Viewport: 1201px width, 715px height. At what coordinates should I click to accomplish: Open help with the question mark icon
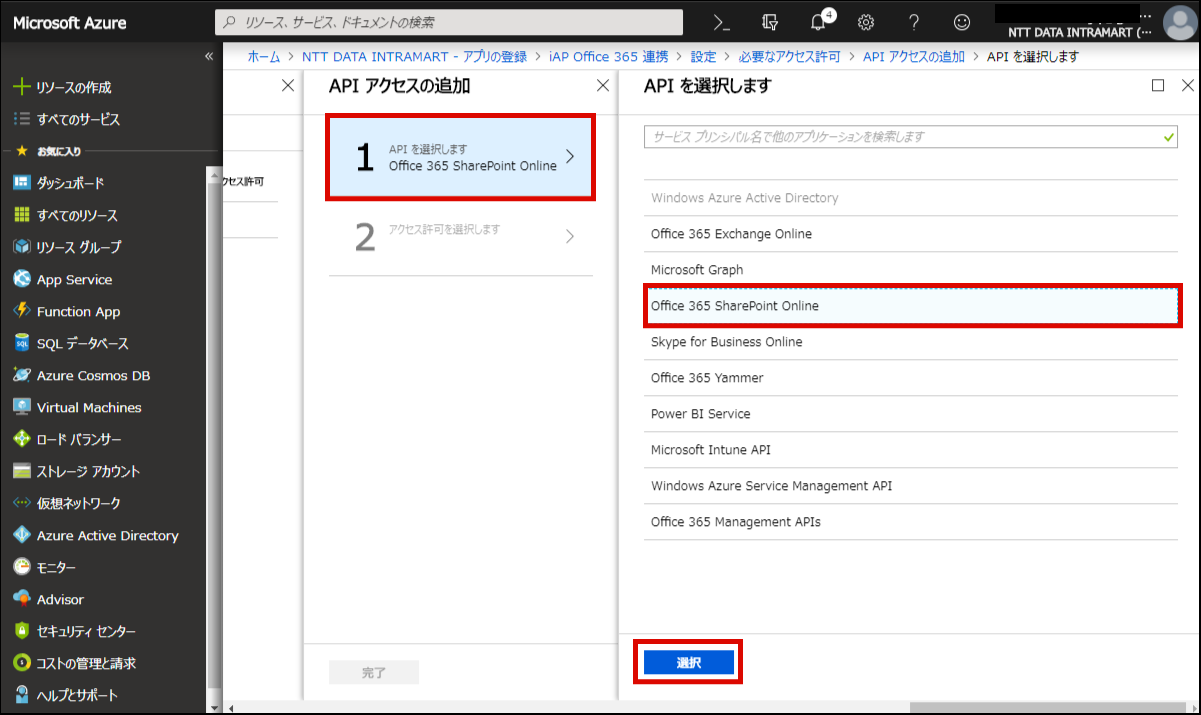click(914, 22)
